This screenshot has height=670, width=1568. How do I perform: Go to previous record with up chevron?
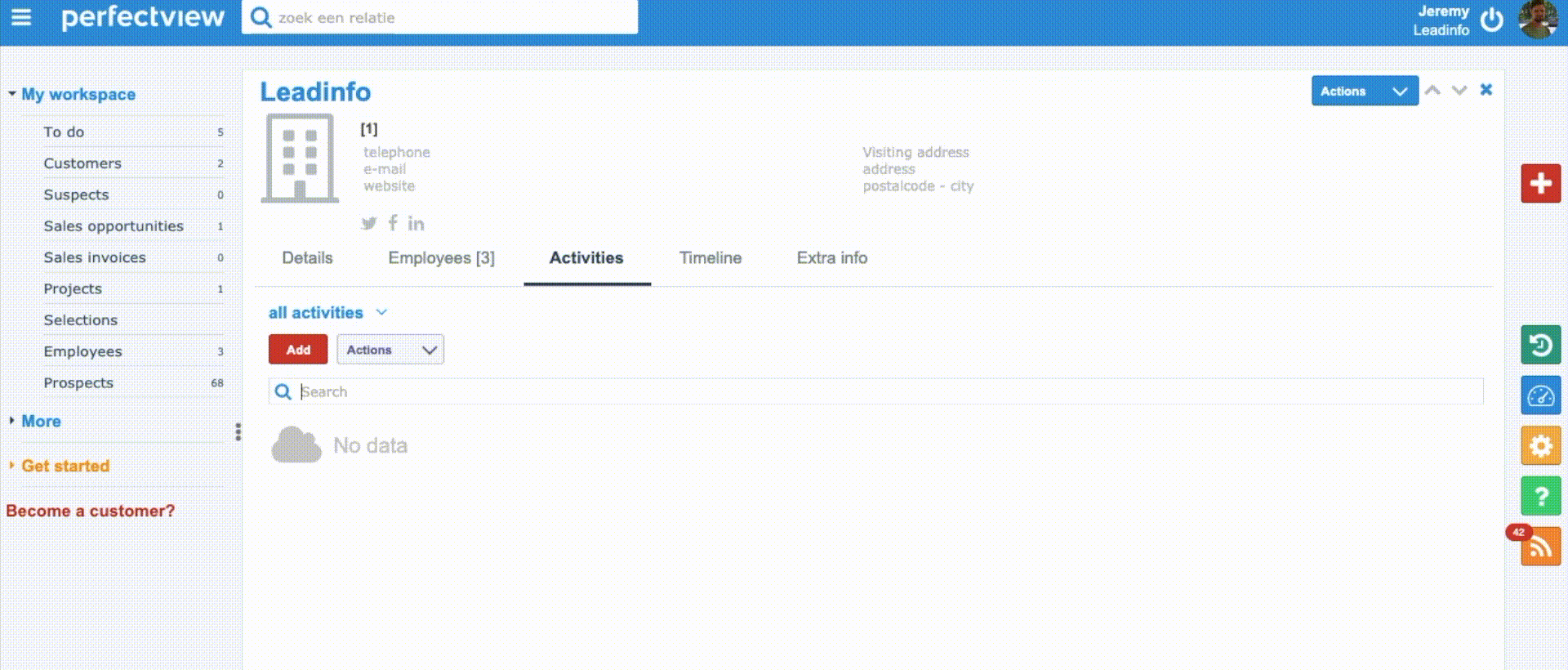pos(1432,91)
